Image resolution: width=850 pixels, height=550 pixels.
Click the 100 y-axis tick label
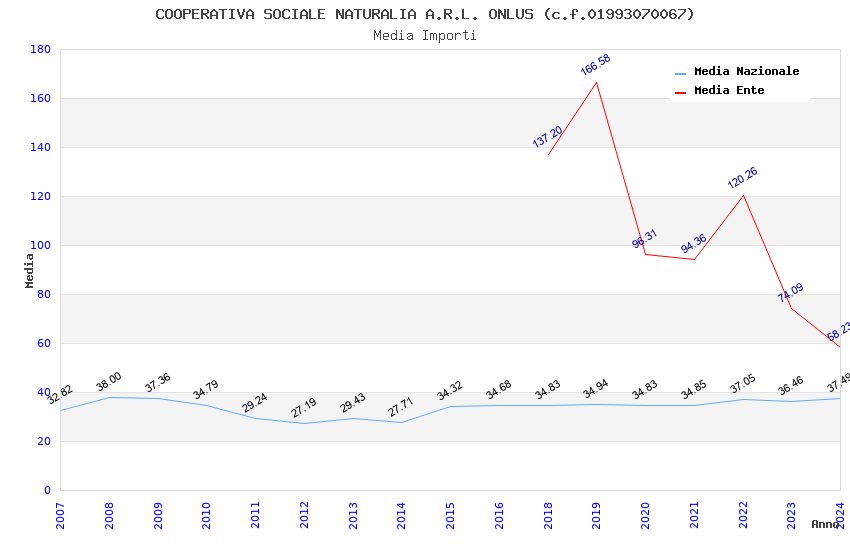point(40,245)
